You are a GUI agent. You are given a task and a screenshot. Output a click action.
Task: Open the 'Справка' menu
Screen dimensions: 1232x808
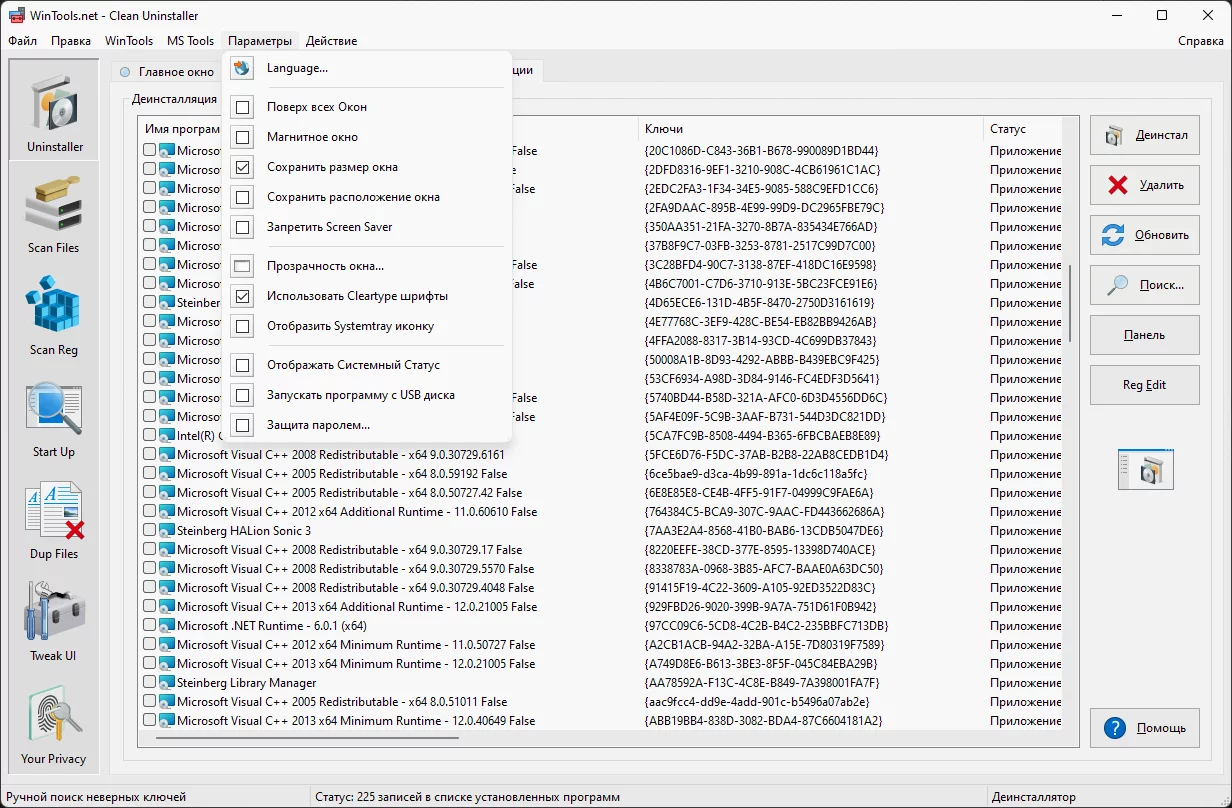[1201, 41]
